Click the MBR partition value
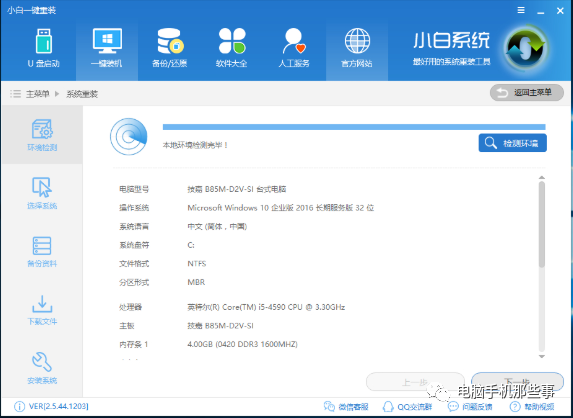 point(196,282)
